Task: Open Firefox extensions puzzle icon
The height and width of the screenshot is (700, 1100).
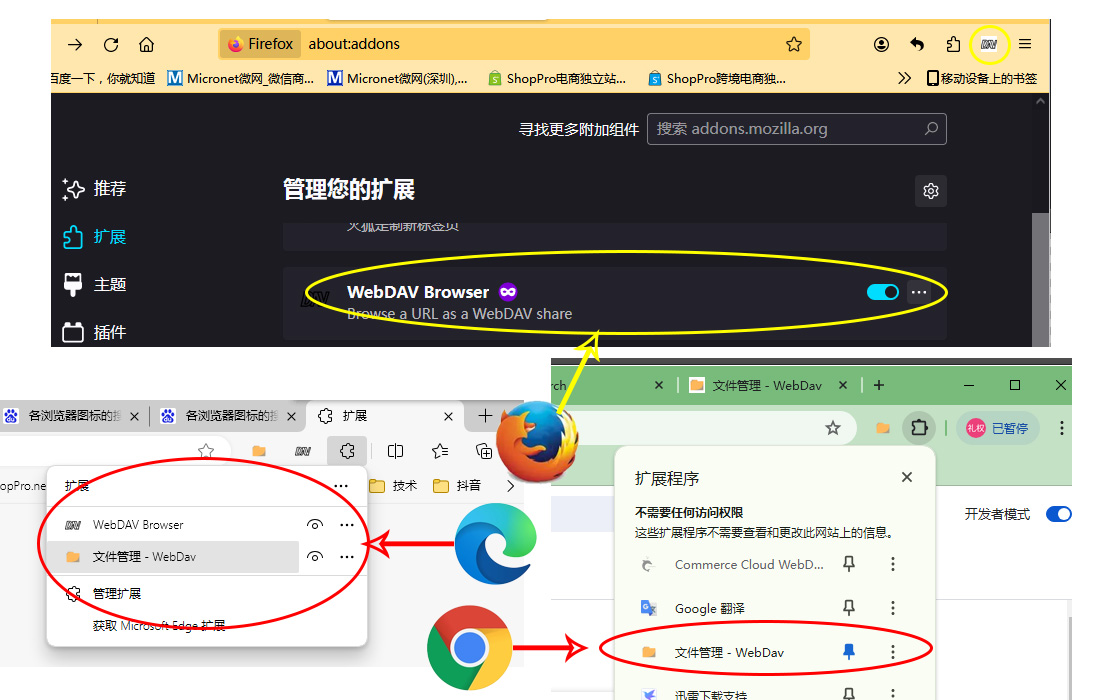Action: [x=953, y=44]
